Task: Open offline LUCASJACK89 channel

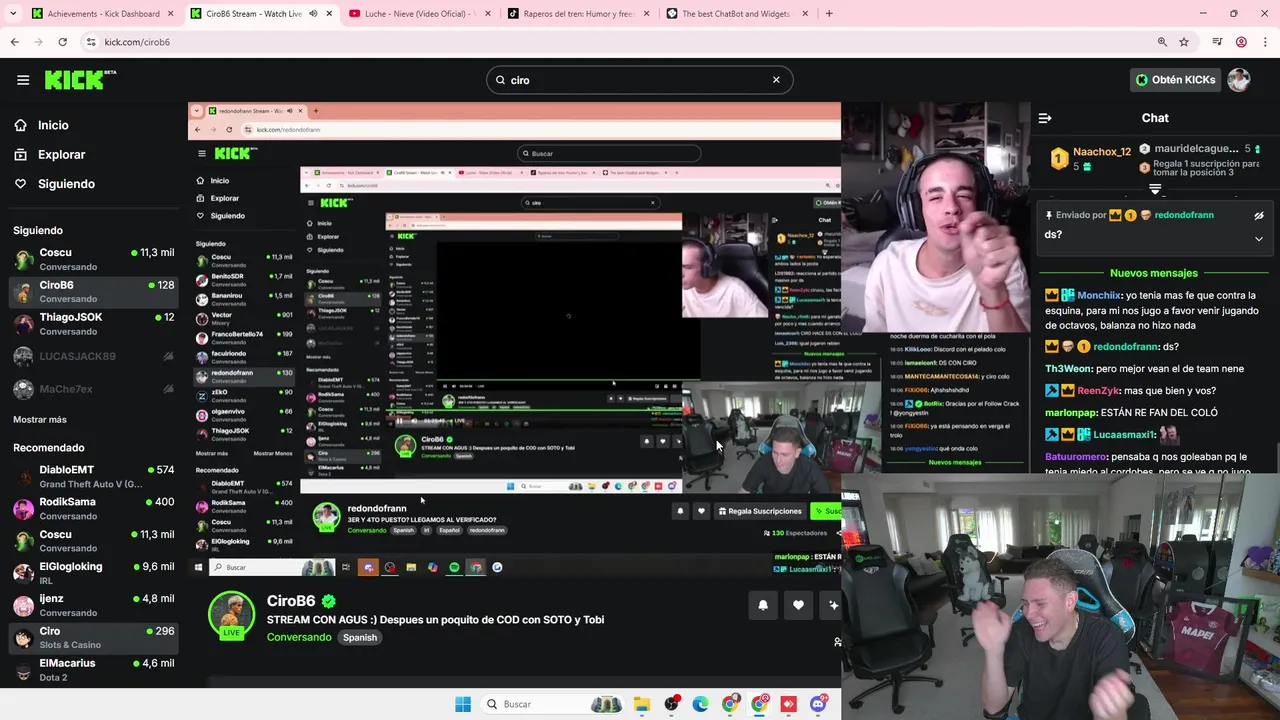Action: point(94,356)
